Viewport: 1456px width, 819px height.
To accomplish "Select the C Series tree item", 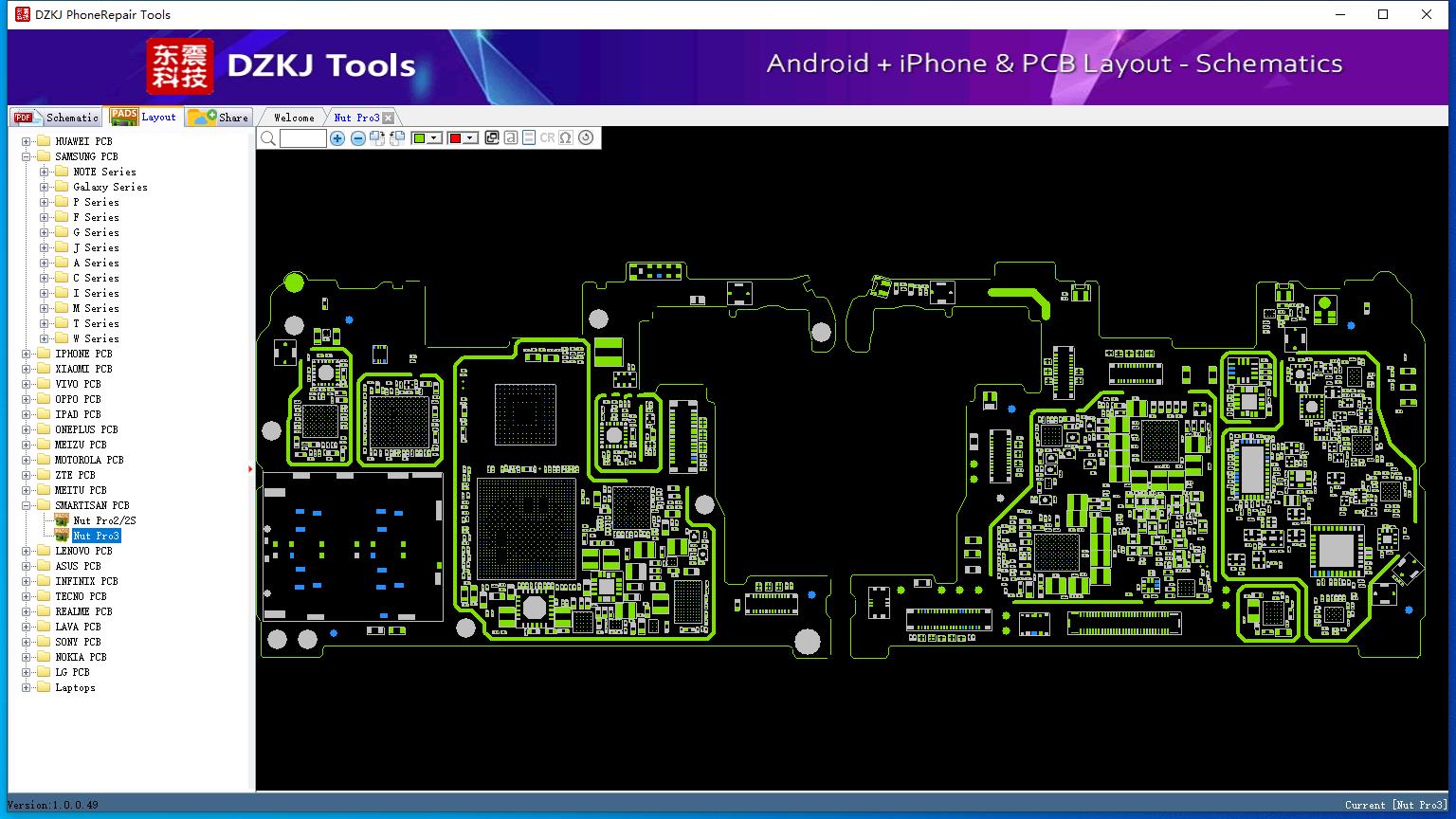I will (96, 278).
